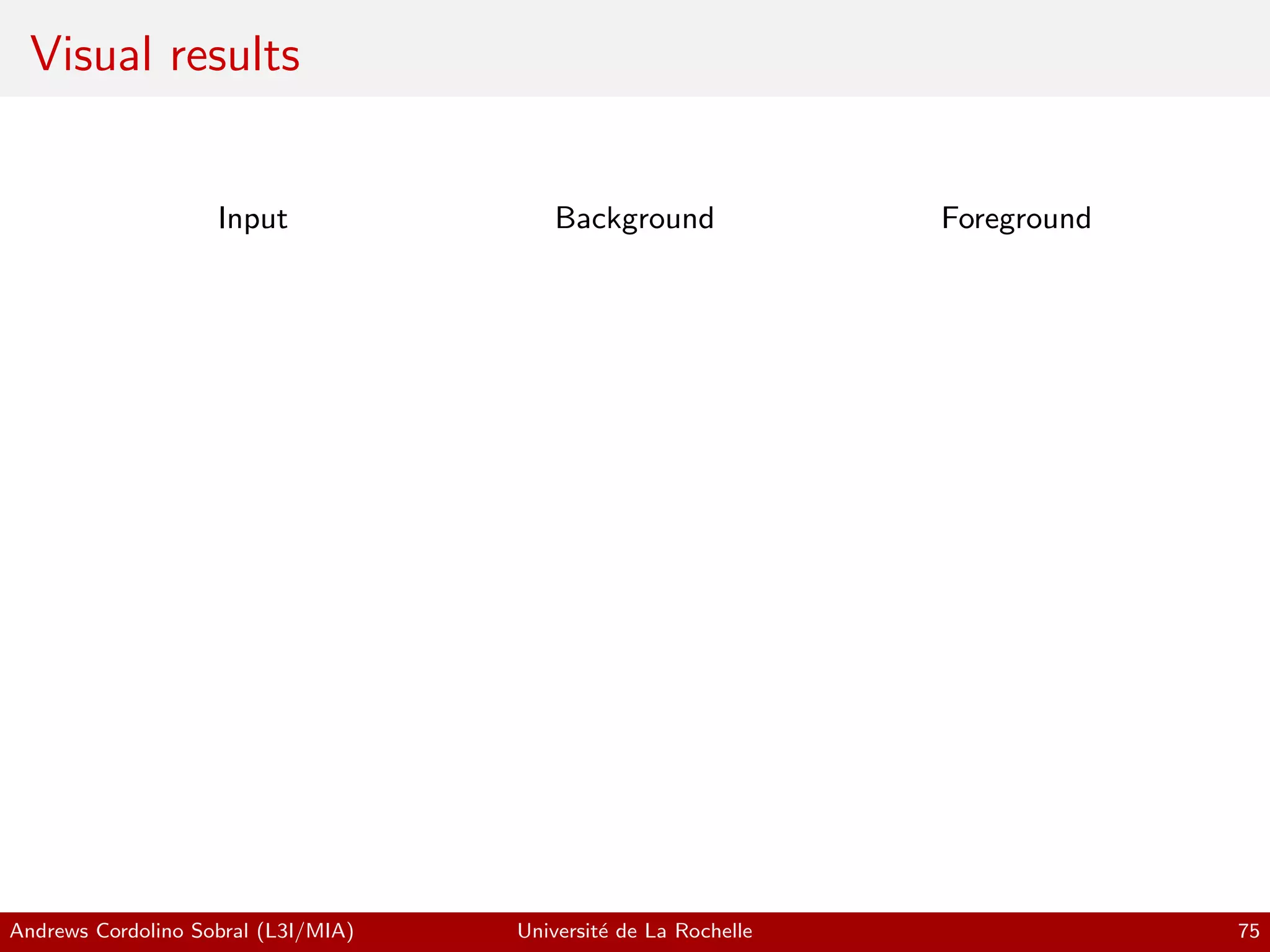
Task: Click the author name Andrews Cordolino Sobral
Action: (129, 931)
